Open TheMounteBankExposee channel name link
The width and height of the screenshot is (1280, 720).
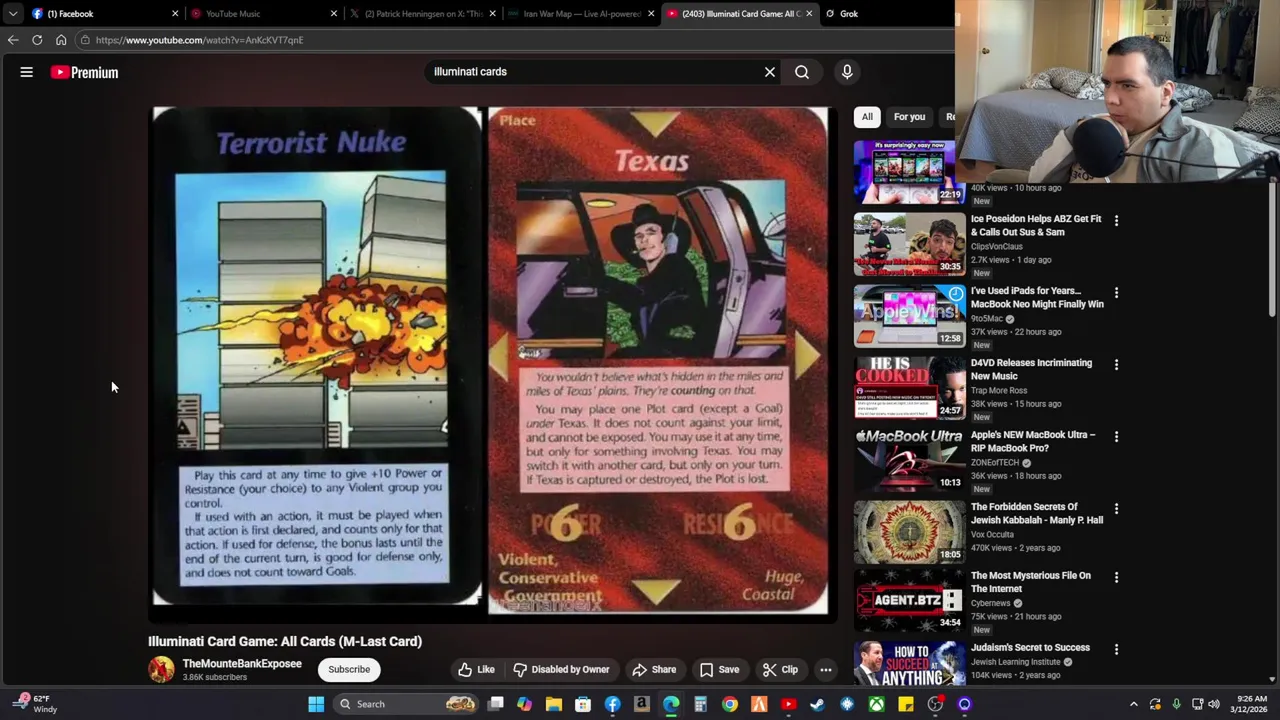click(x=242, y=663)
